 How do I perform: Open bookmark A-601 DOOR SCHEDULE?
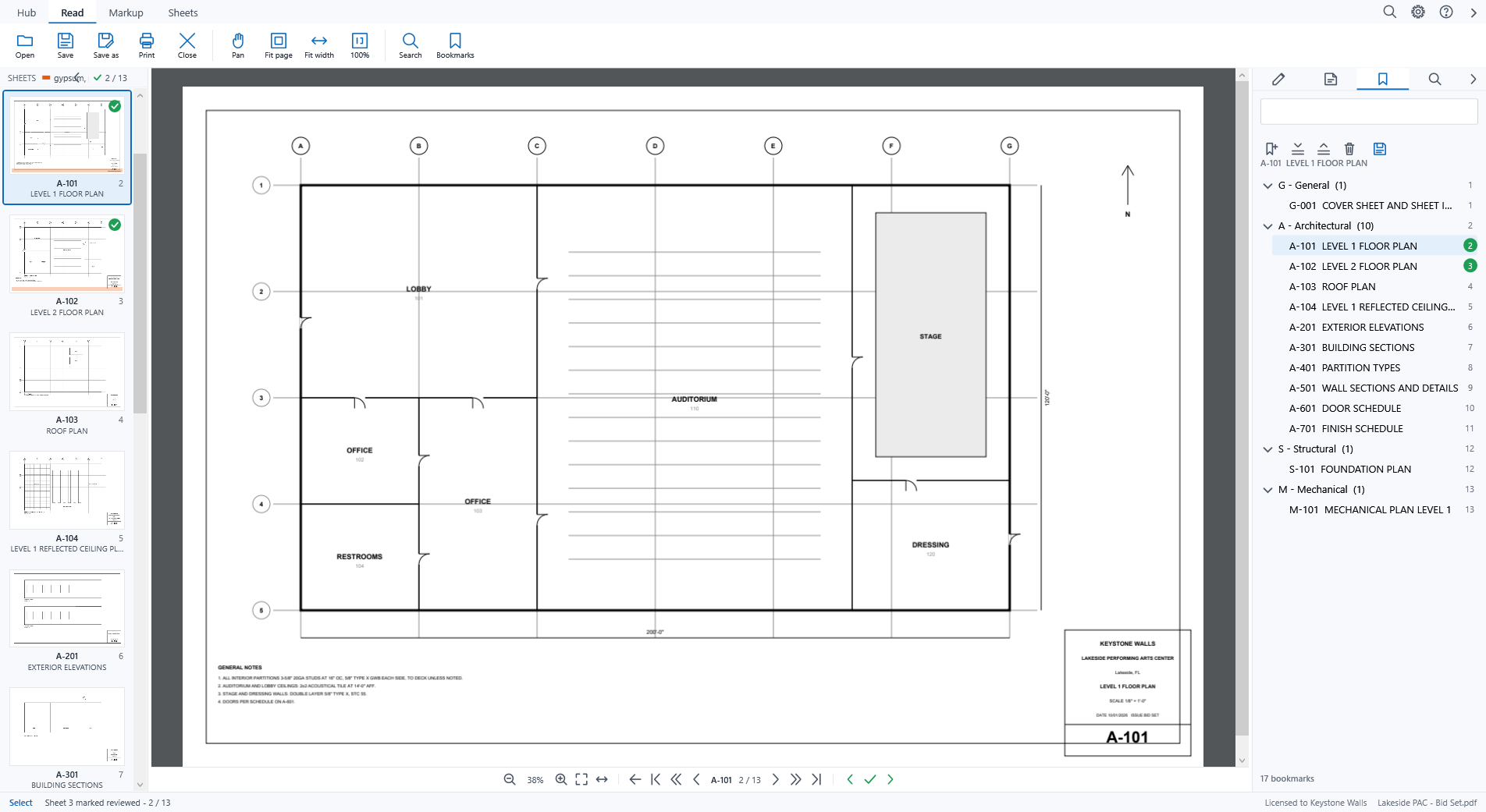click(x=1374, y=408)
